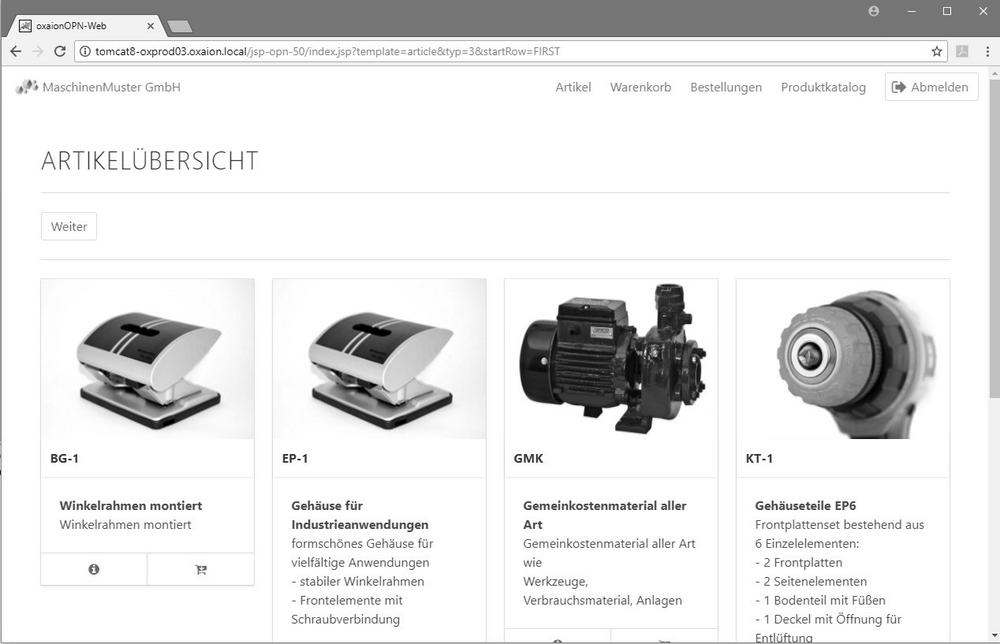Open the Artikel navigation item
The image size is (1000, 644).
coord(573,87)
